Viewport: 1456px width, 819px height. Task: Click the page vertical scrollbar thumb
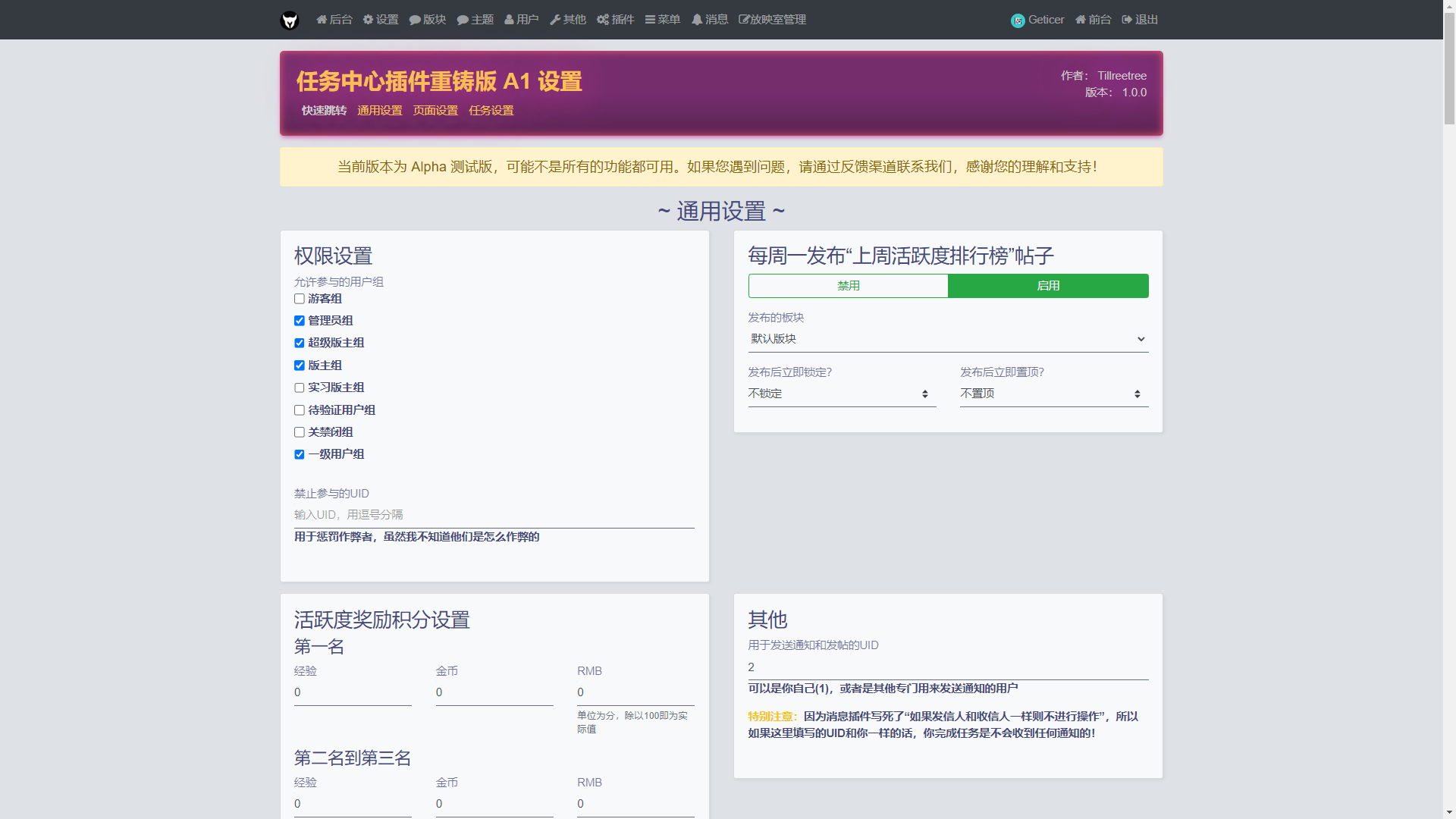1449,68
